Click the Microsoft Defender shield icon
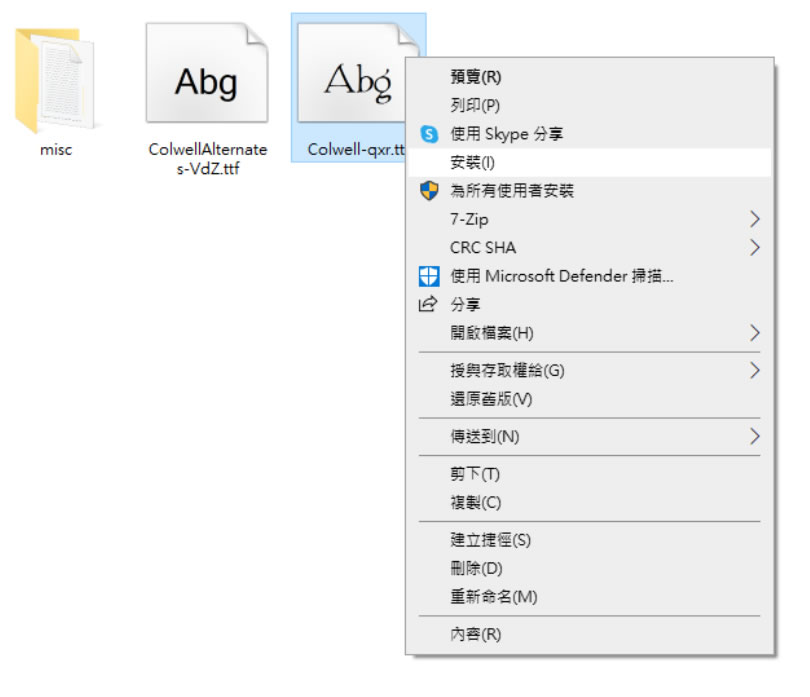This screenshot has height=697, width=810. pos(429,276)
